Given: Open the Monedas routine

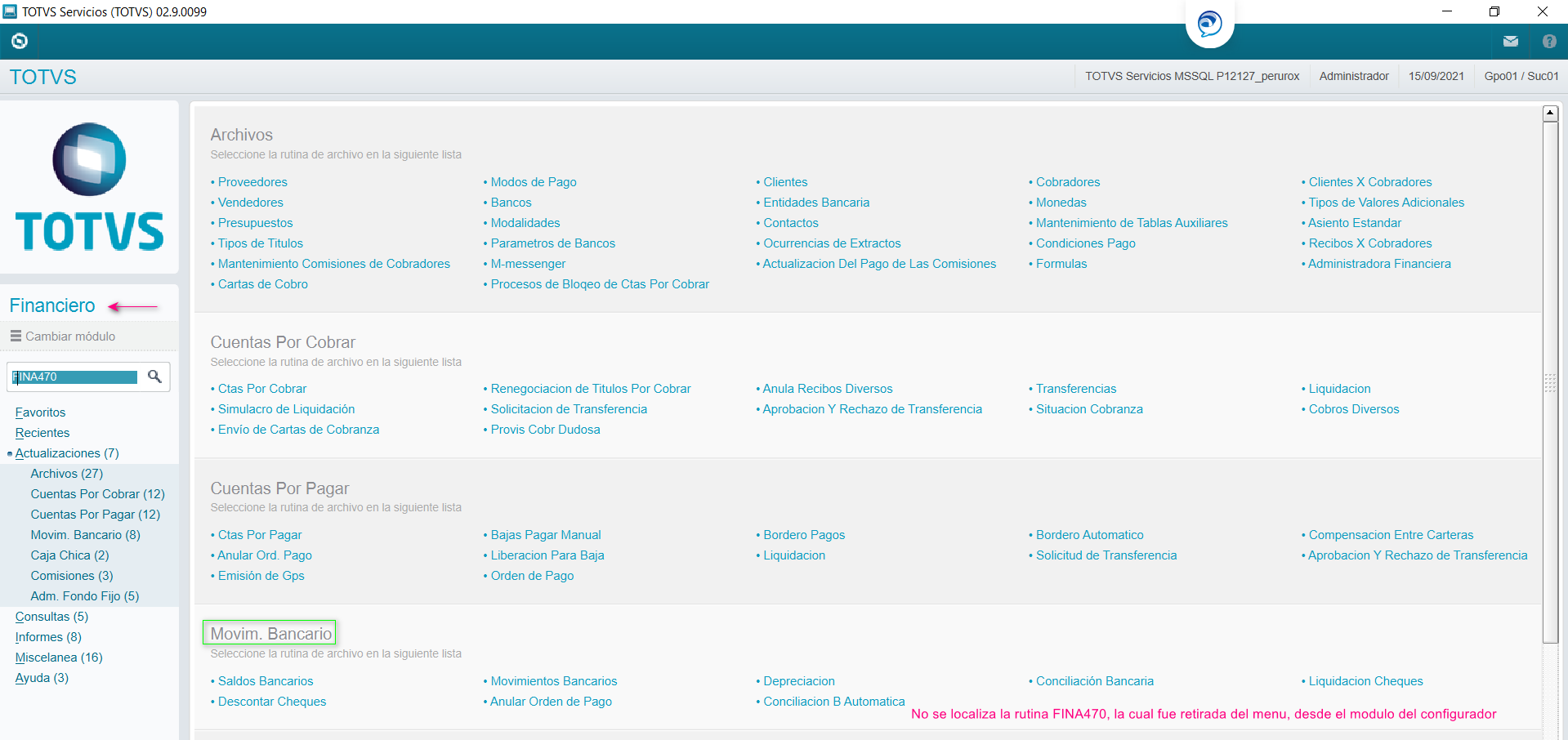Looking at the screenshot, I should [1061, 203].
